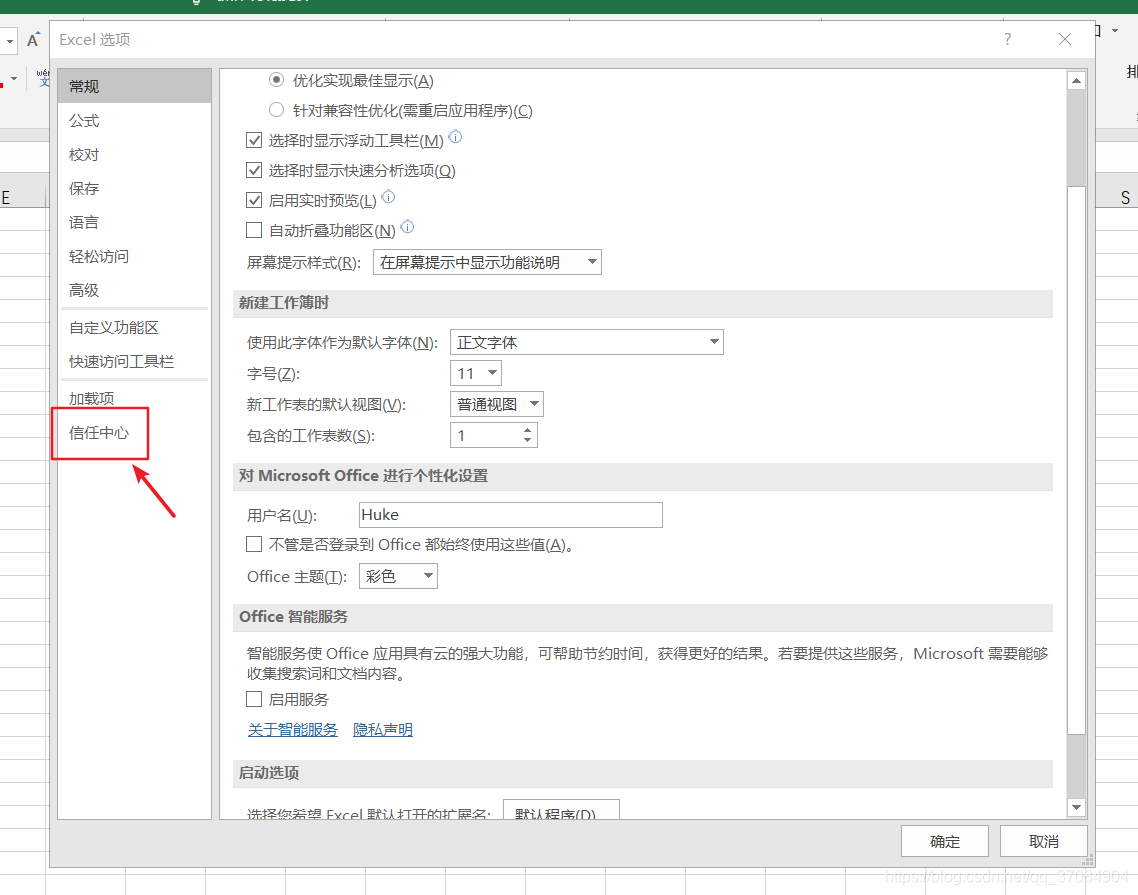The height and width of the screenshot is (895, 1138).
Task: Click the help question mark in Excel 选项
Action: 1007,39
